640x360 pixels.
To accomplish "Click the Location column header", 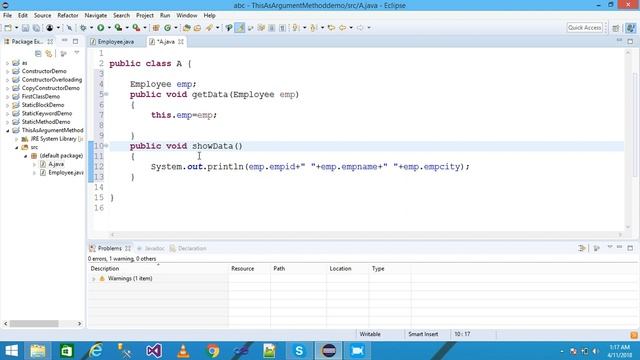I will tap(340, 269).
